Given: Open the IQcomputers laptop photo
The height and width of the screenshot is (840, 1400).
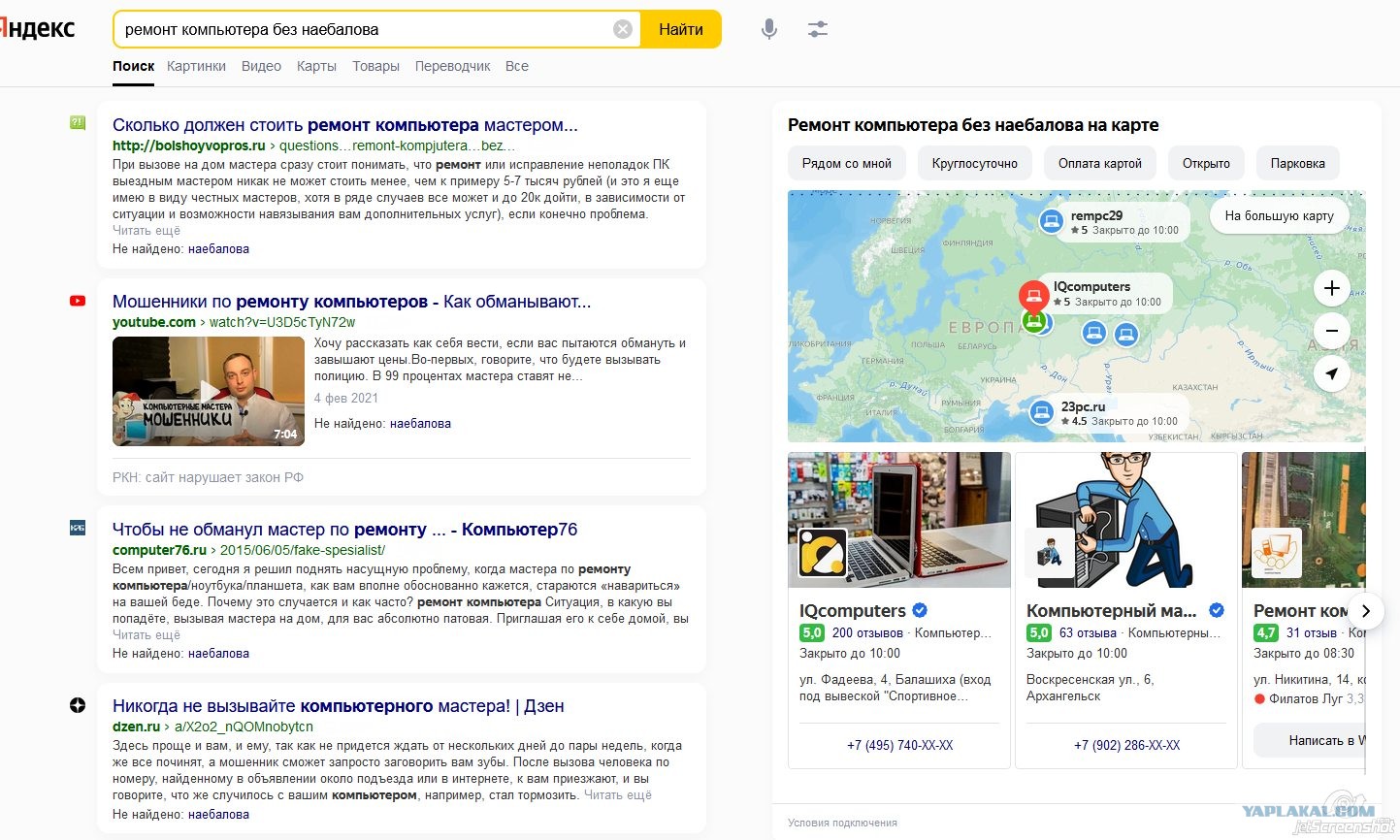Looking at the screenshot, I should pos(899,520).
